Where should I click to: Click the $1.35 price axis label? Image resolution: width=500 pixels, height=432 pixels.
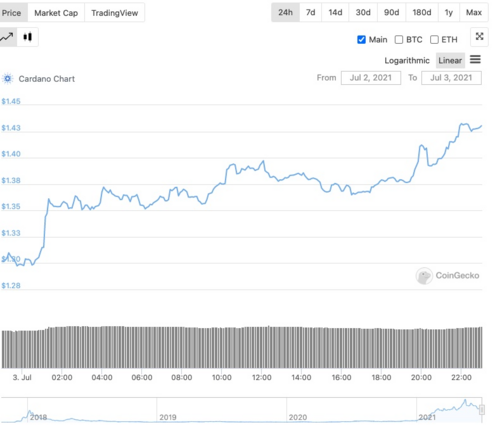(11, 207)
